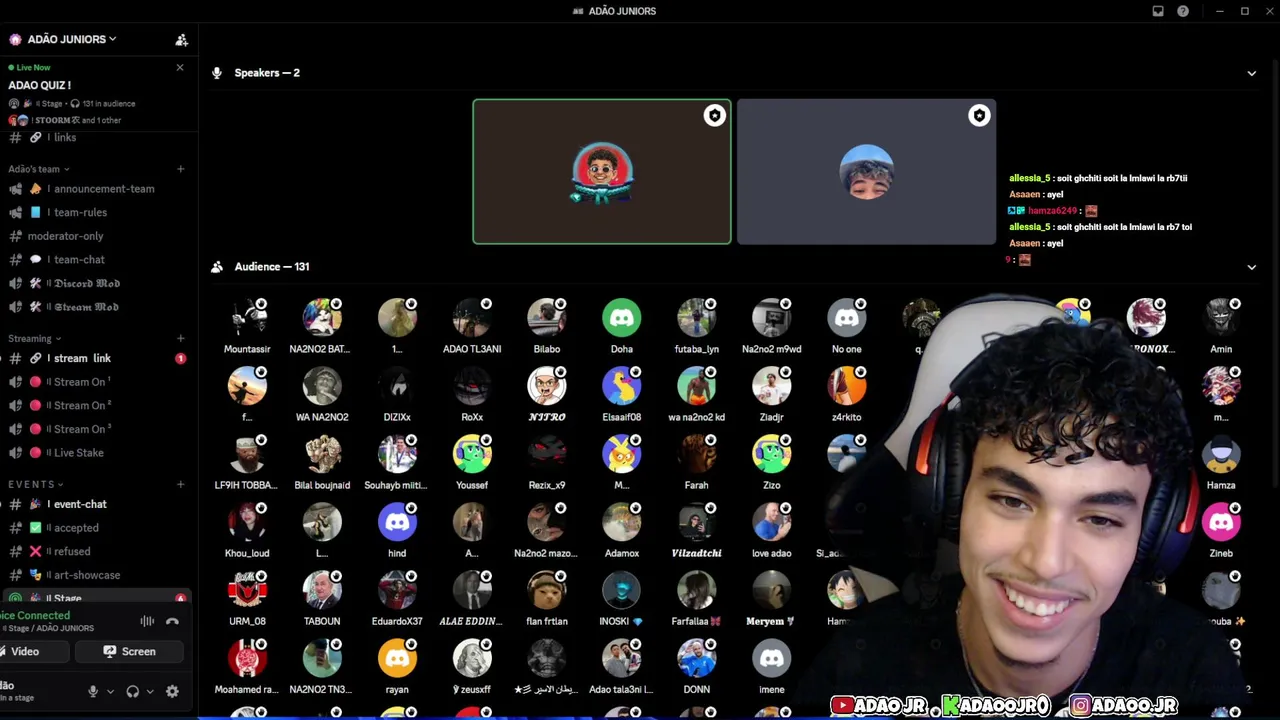Toggle microphone mute
Screen dimensions: 1280x720
[93, 691]
